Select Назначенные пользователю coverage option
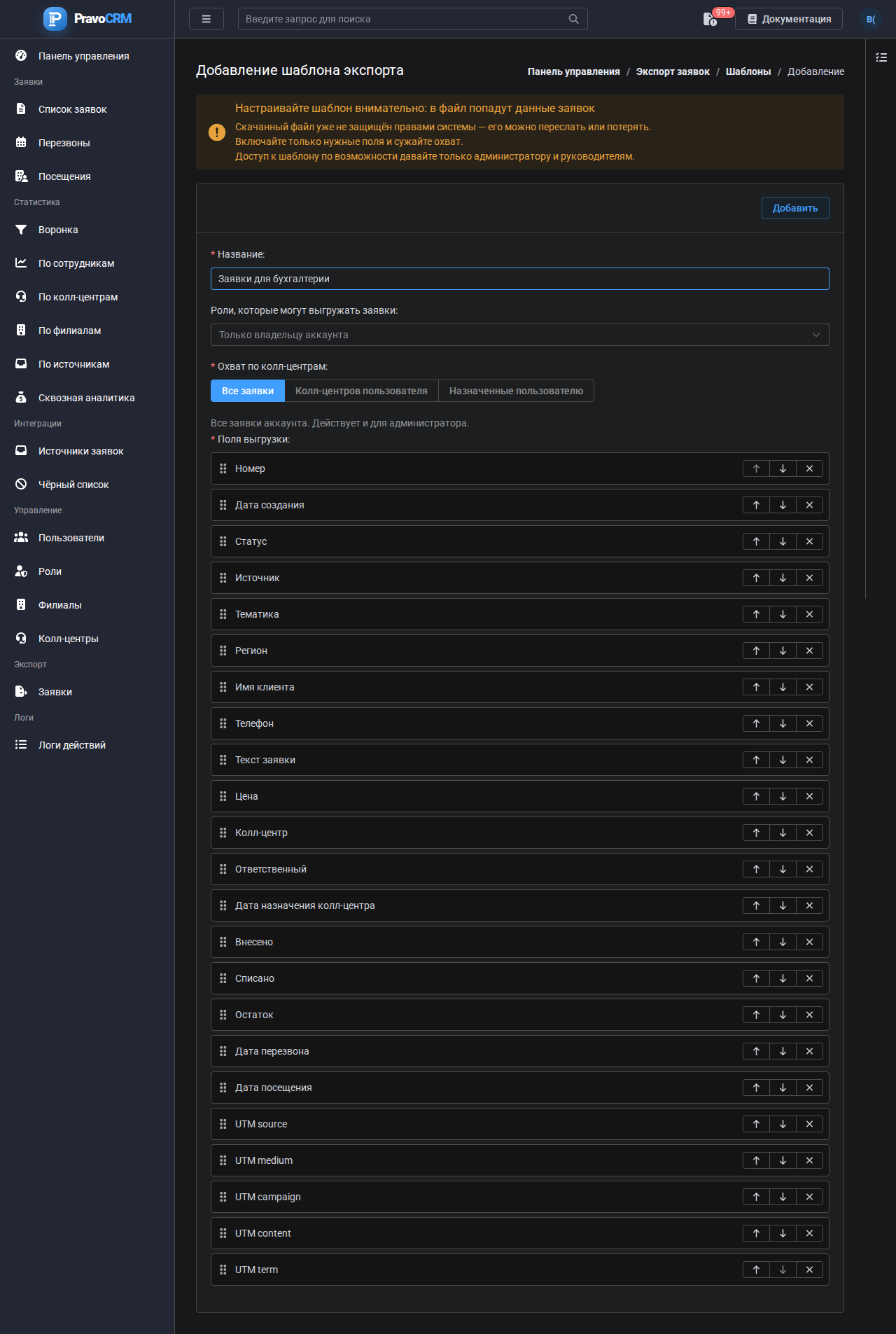The width and height of the screenshot is (896, 1334). point(516,391)
